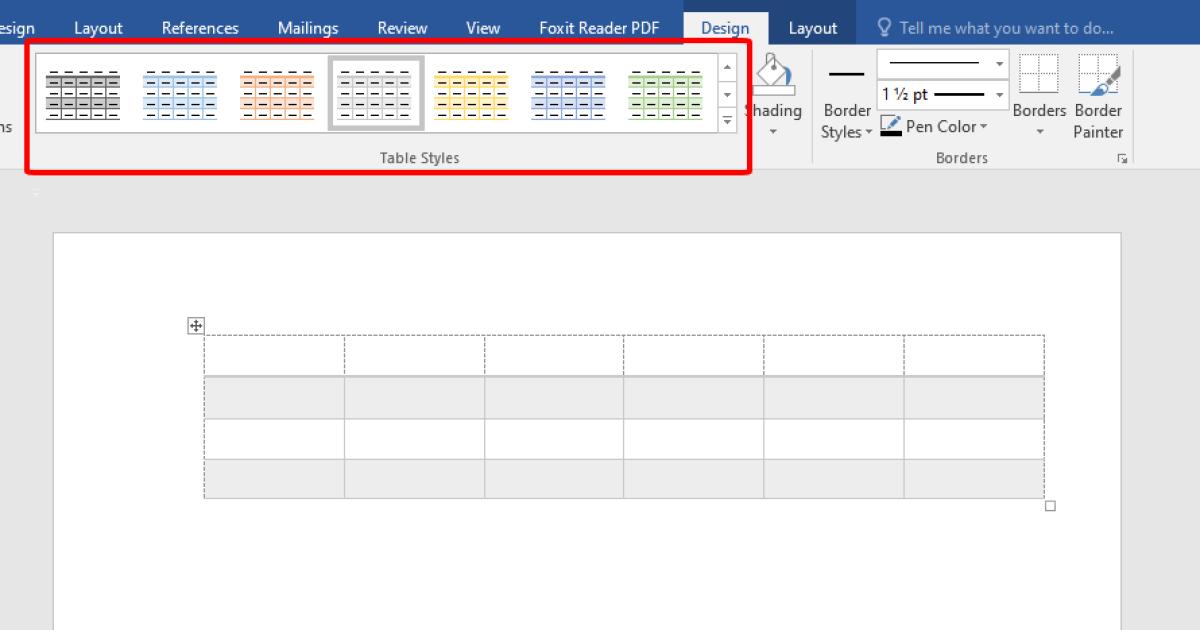
Task: Click the Shading paint bucket icon
Action: [x=773, y=75]
